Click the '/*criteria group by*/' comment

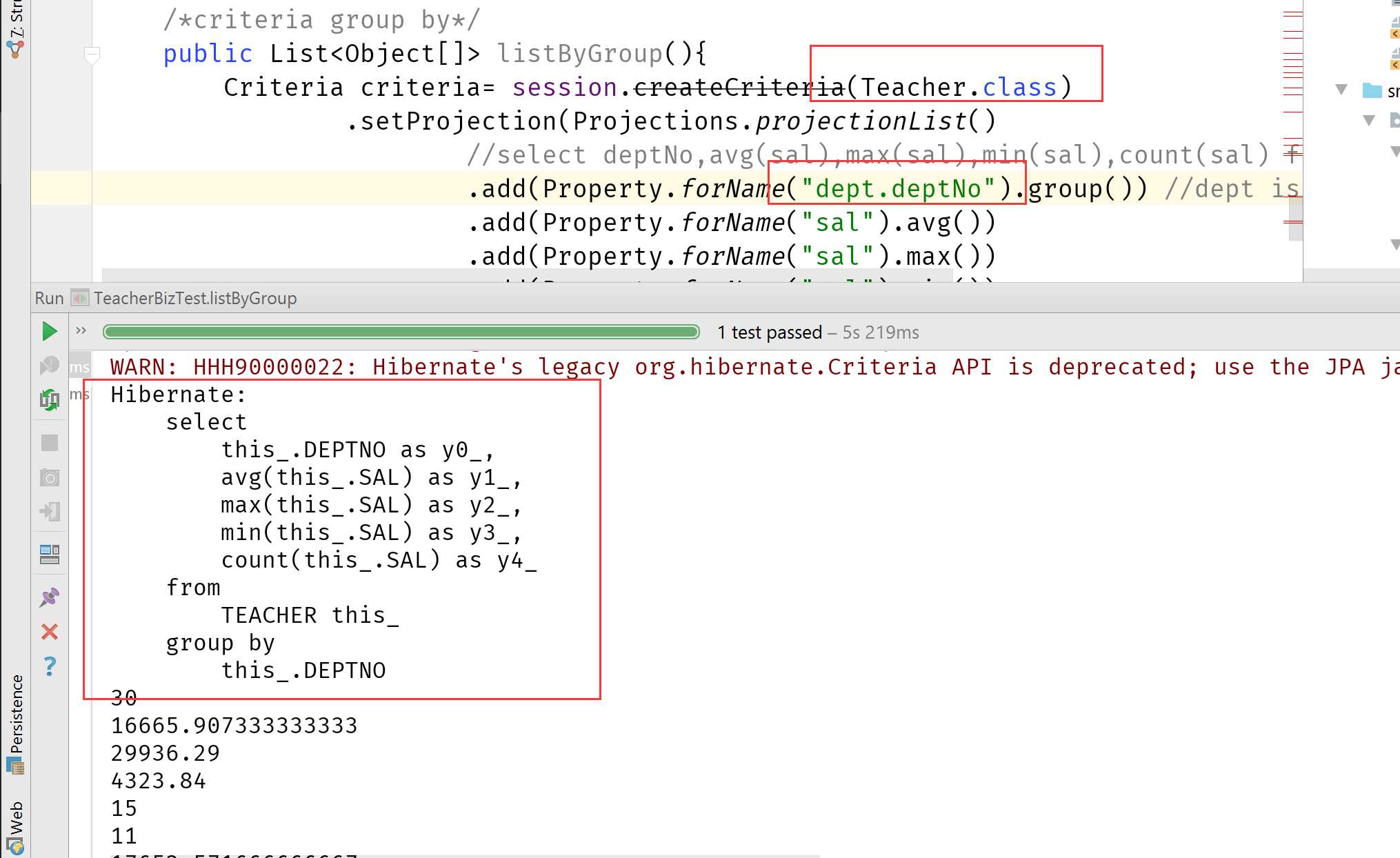pyautogui.click(x=321, y=19)
